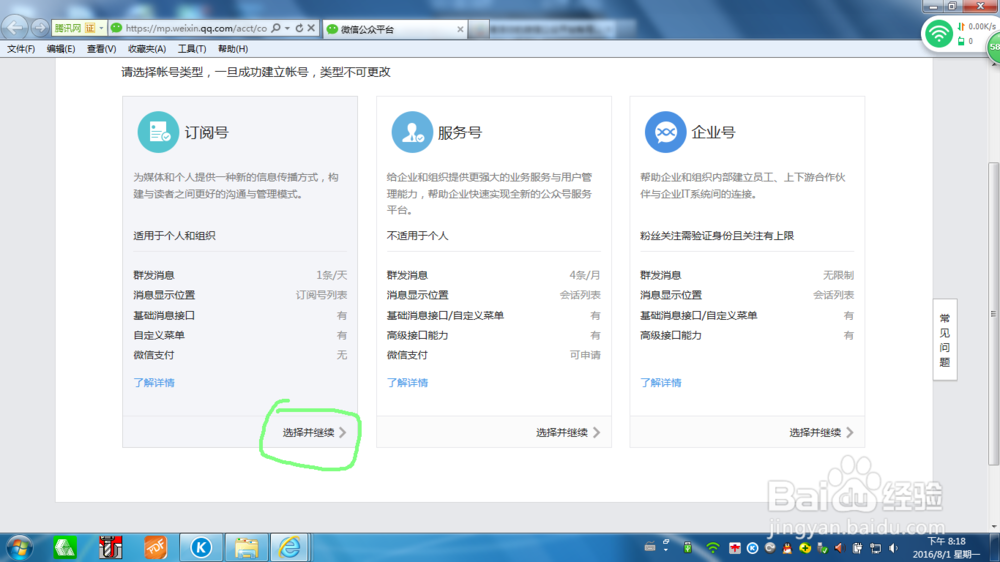The height and width of the screenshot is (562, 1000).
Task: Click the 服务号 blue person icon
Action: pyautogui.click(x=412, y=132)
